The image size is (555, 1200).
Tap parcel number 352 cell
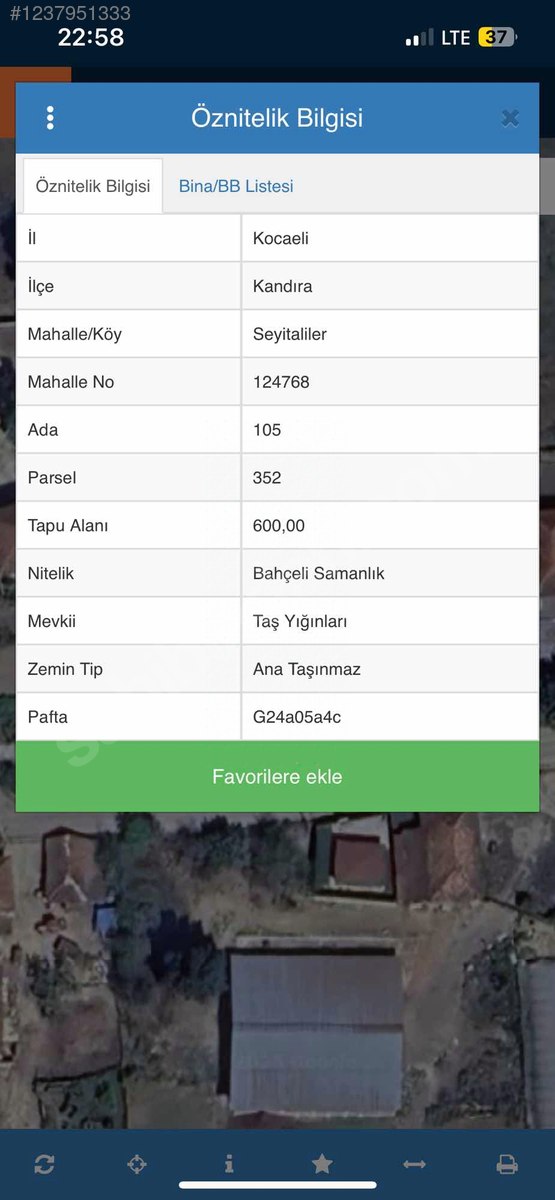click(390, 478)
